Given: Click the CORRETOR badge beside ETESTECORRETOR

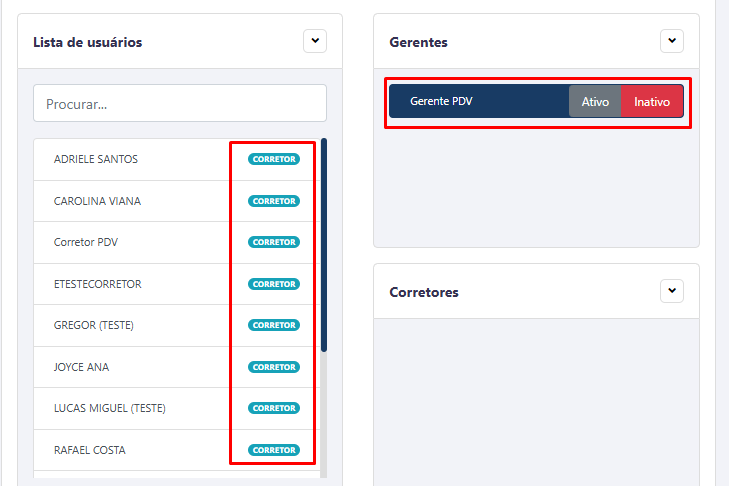Looking at the screenshot, I should click(x=274, y=284).
